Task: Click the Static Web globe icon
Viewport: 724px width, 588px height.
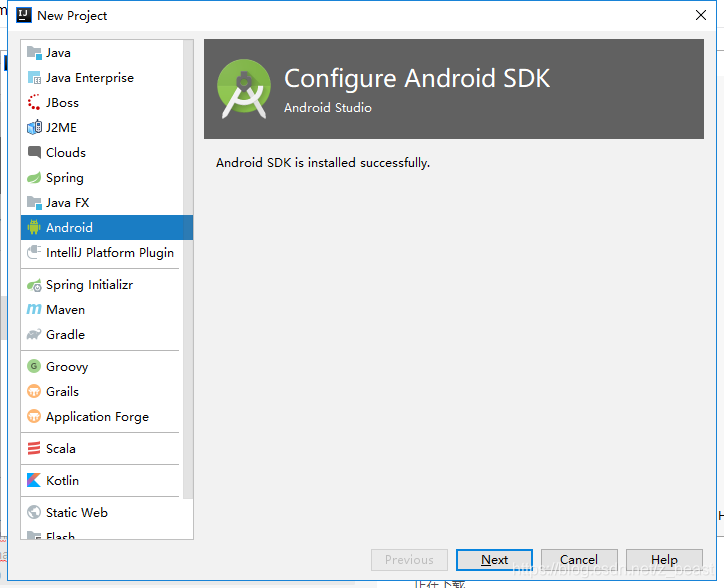Action: click(34, 512)
